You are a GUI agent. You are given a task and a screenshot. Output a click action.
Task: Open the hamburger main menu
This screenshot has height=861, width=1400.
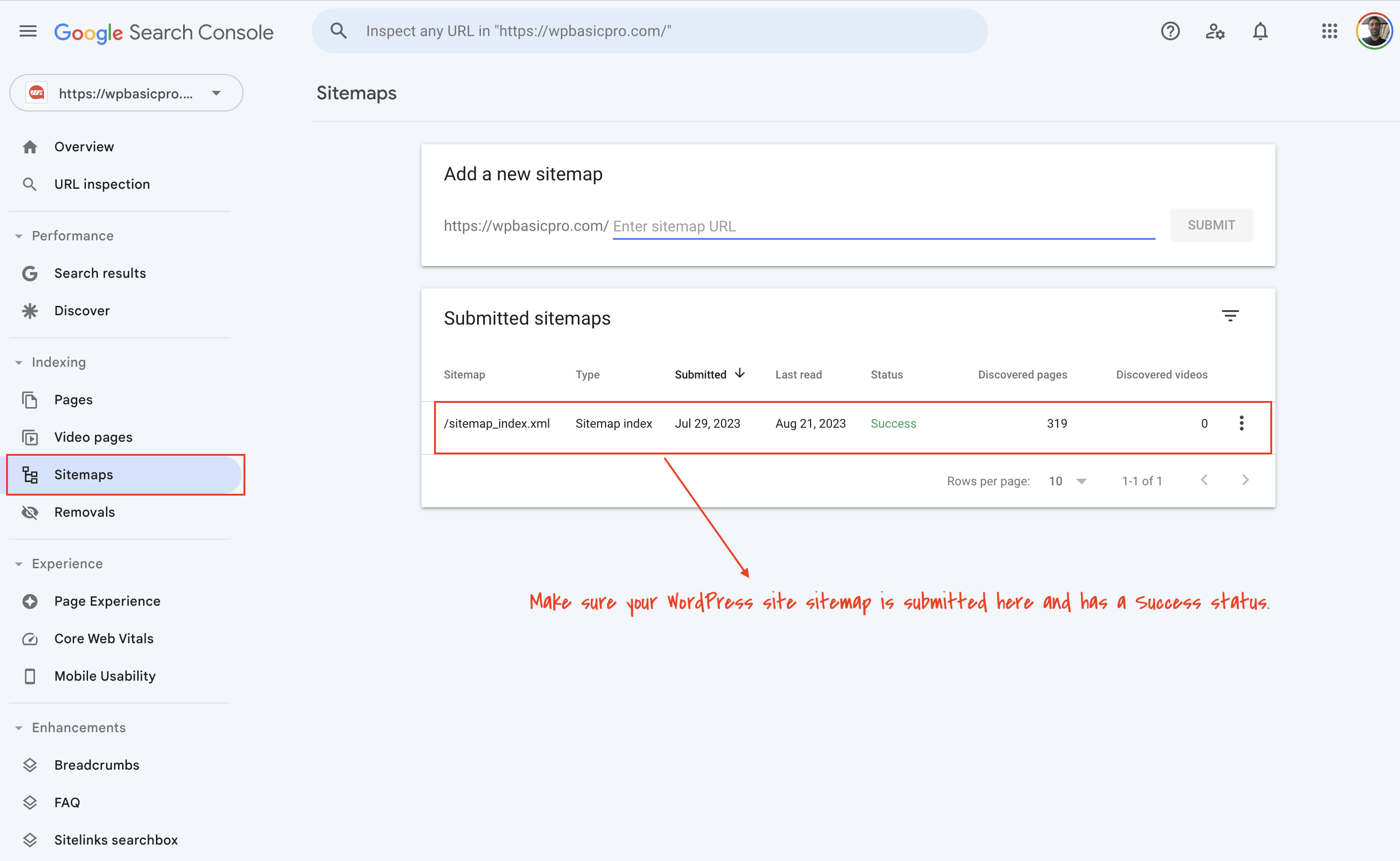(x=28, y=31)
